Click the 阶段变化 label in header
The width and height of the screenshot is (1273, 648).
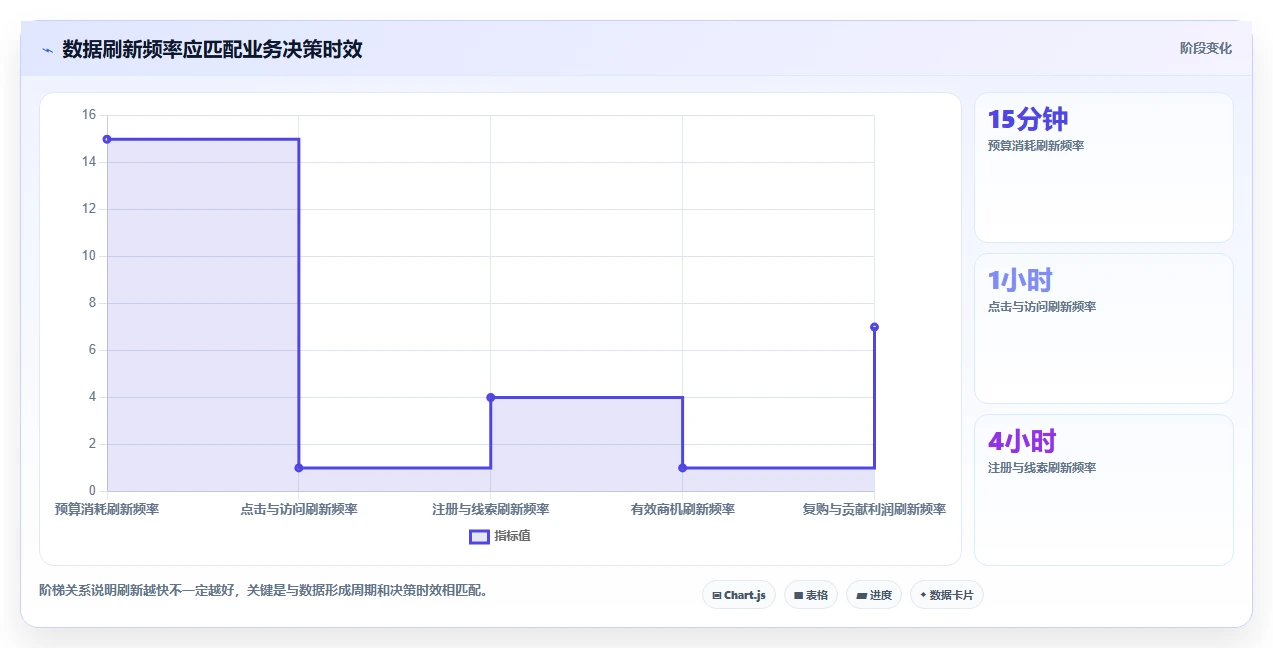(1205, 48)
